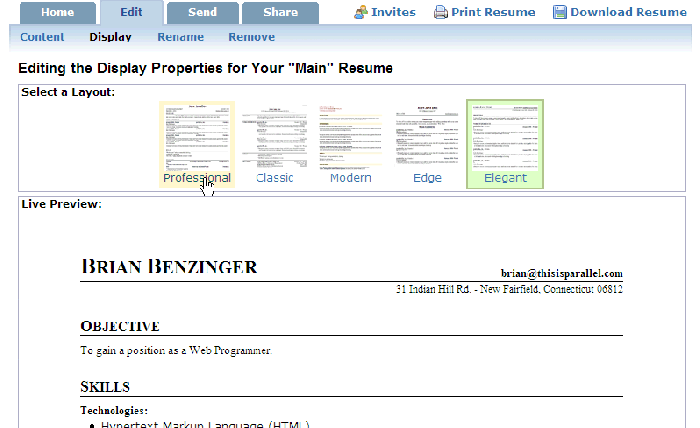Screen dimensions: 700x428
Task: Click the Edge layout label
Action: pyautogui.click(x=427, y=178)
